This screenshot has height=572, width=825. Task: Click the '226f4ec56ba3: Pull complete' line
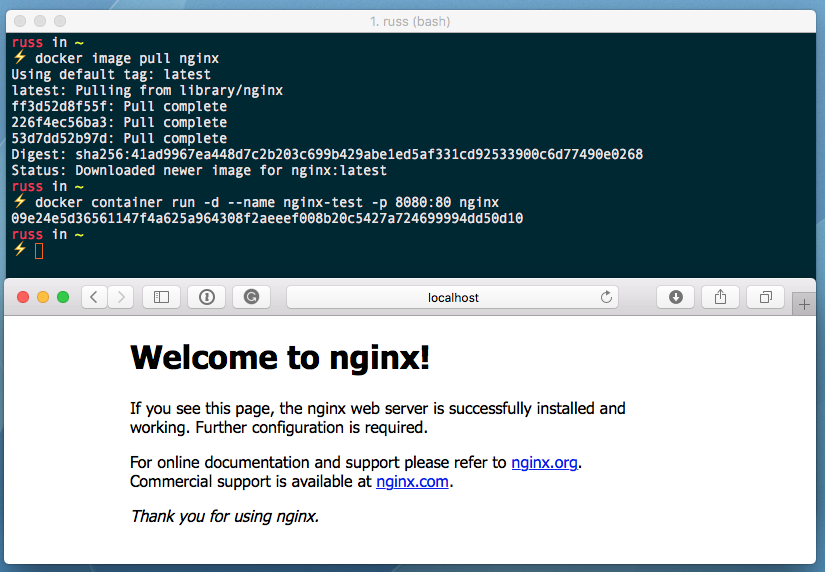(x=119, y=122)
